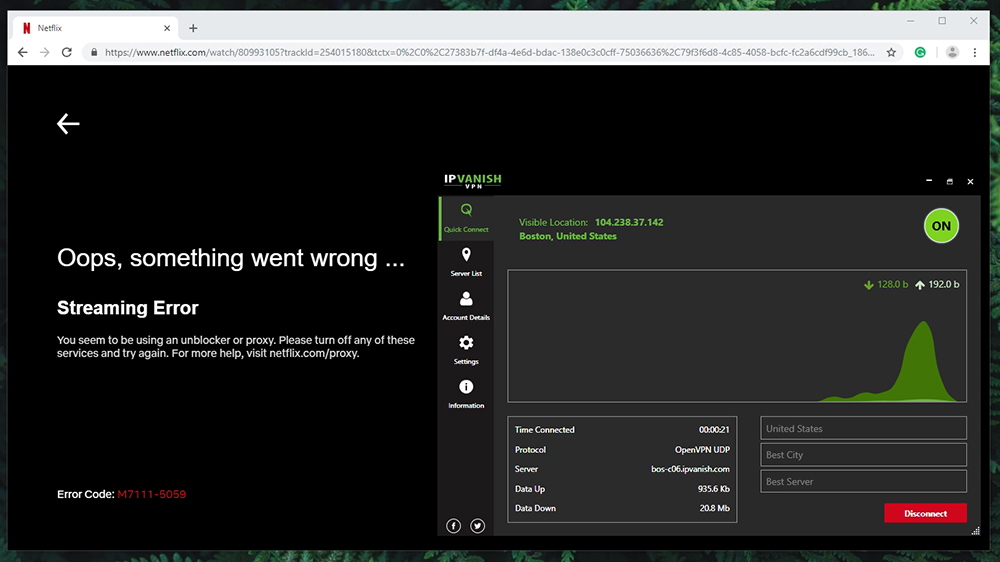Screen dimensions: 1000x562
Task: Click Chrome's back navigation arrow
Action: click(x=23, y=52)
